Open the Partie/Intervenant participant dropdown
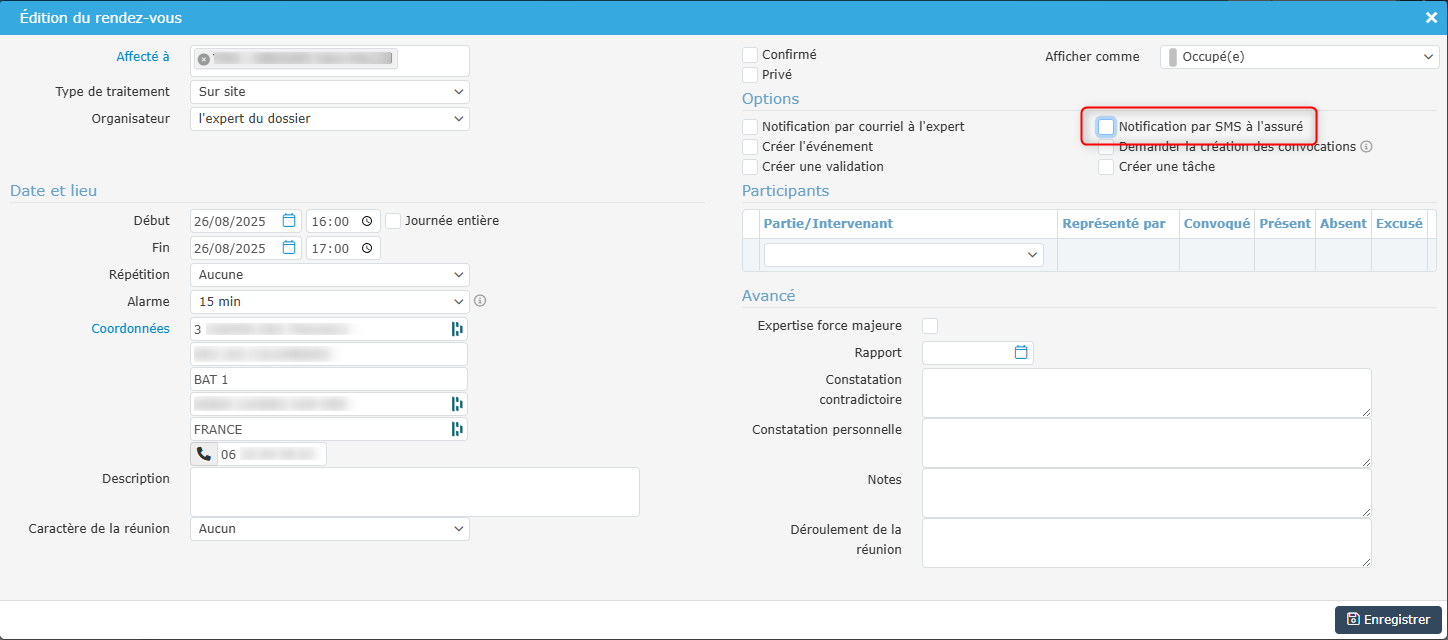 [x=903, y=255]
